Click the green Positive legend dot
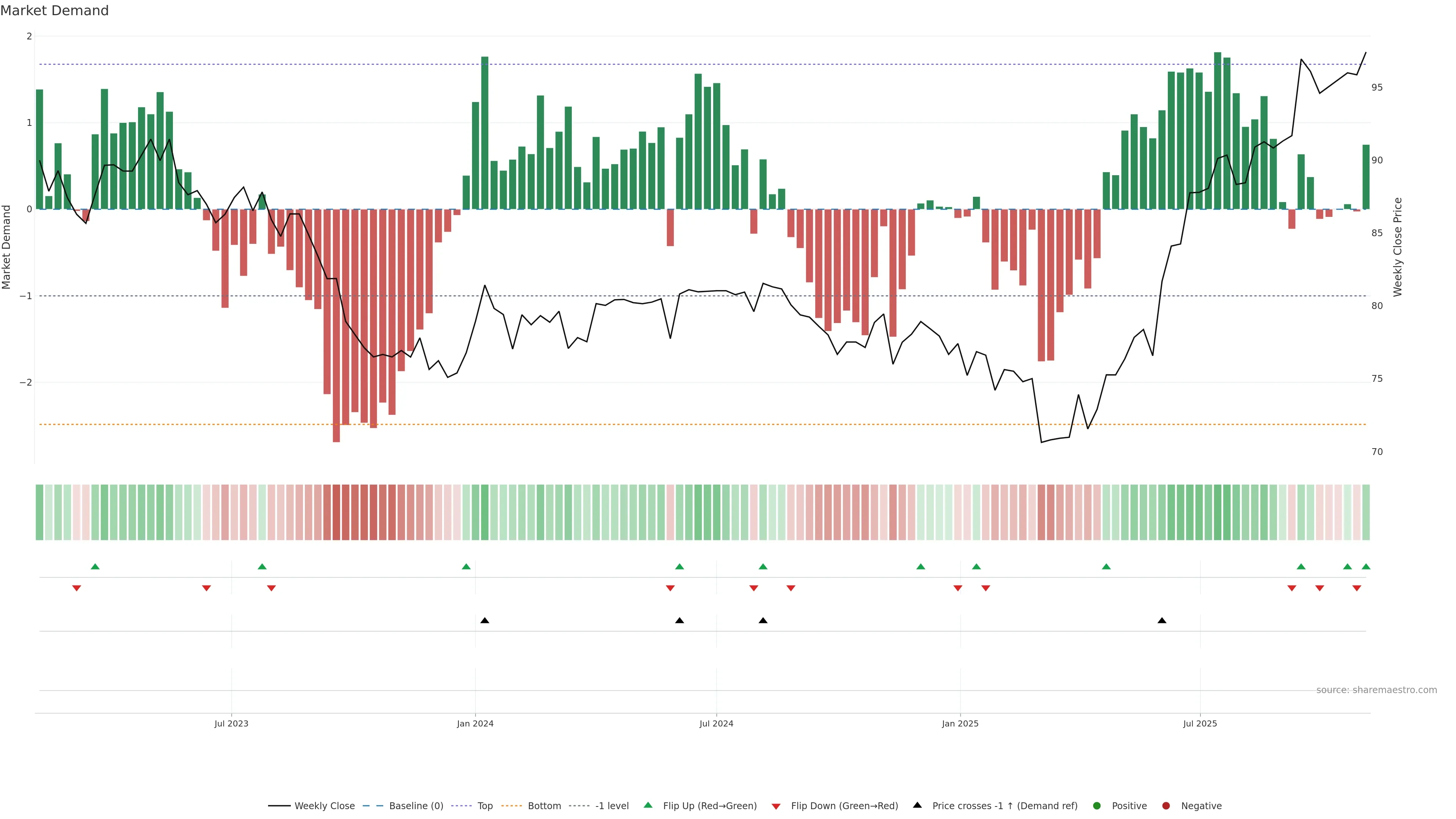 [x=1097, y=805]
